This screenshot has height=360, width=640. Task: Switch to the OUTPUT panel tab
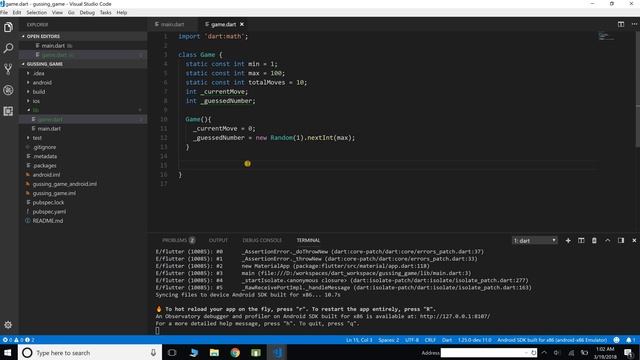218,240
